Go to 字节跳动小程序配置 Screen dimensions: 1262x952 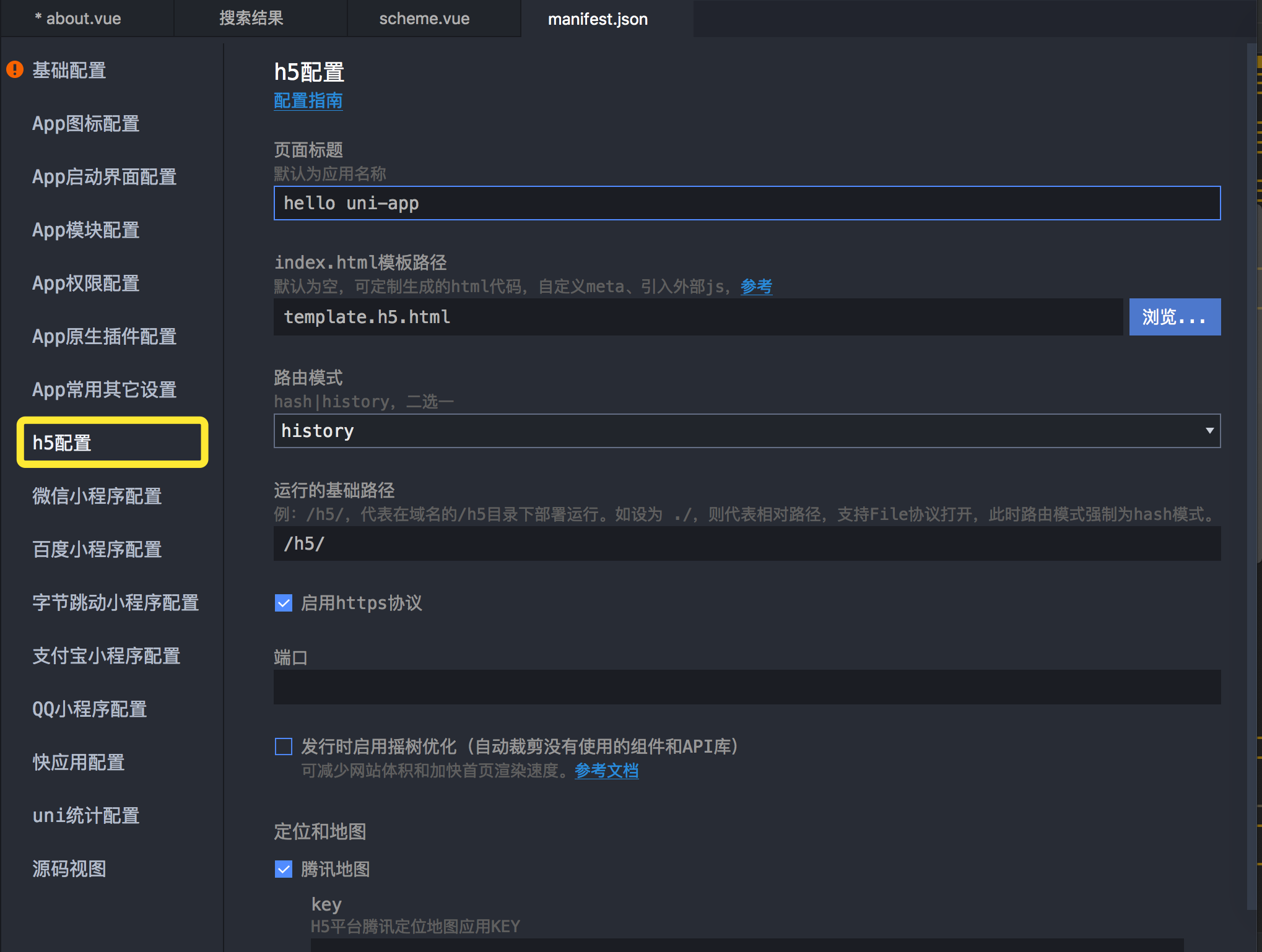pos(115,603)
